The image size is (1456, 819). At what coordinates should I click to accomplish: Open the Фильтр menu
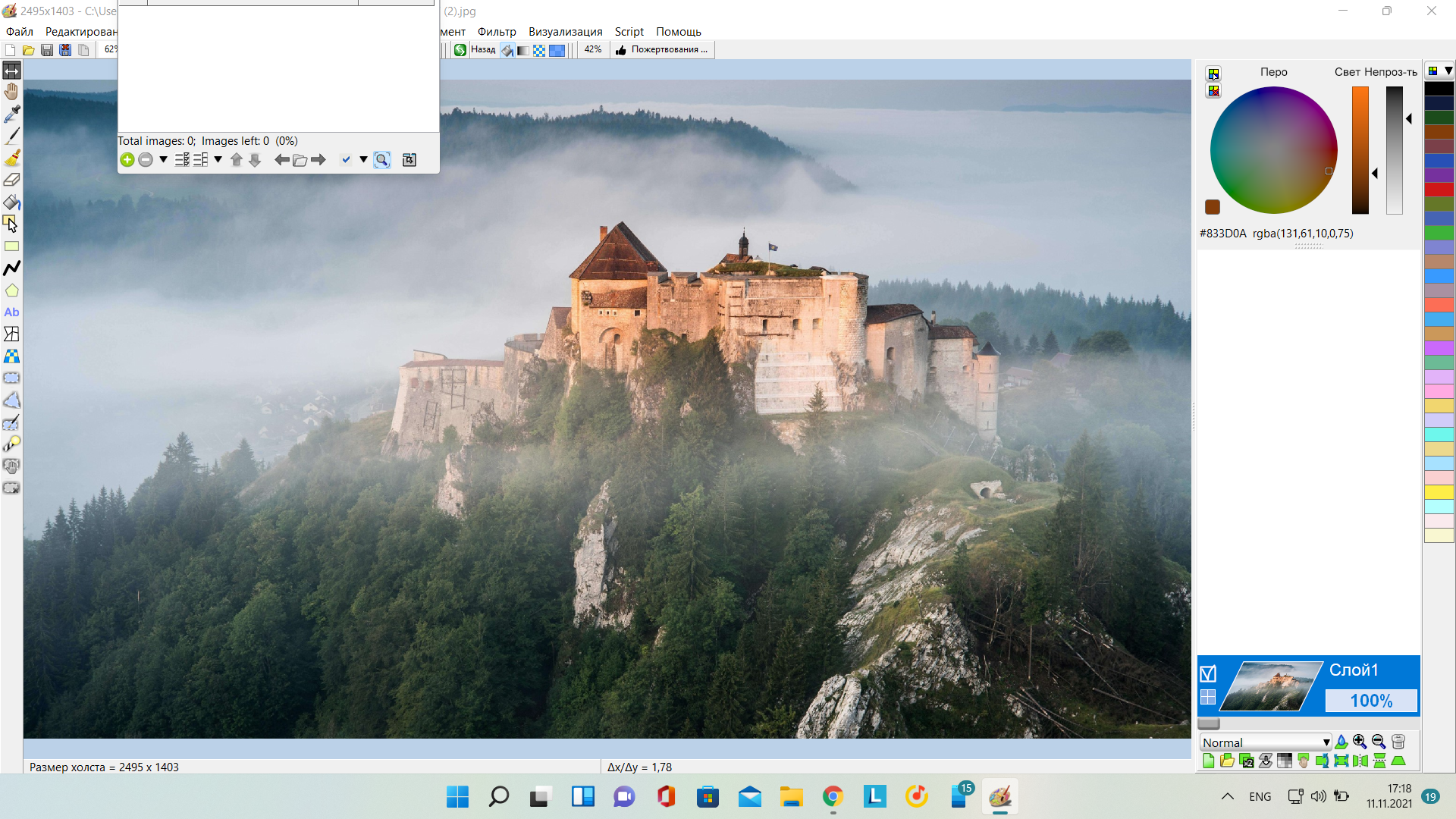[497, 31]
